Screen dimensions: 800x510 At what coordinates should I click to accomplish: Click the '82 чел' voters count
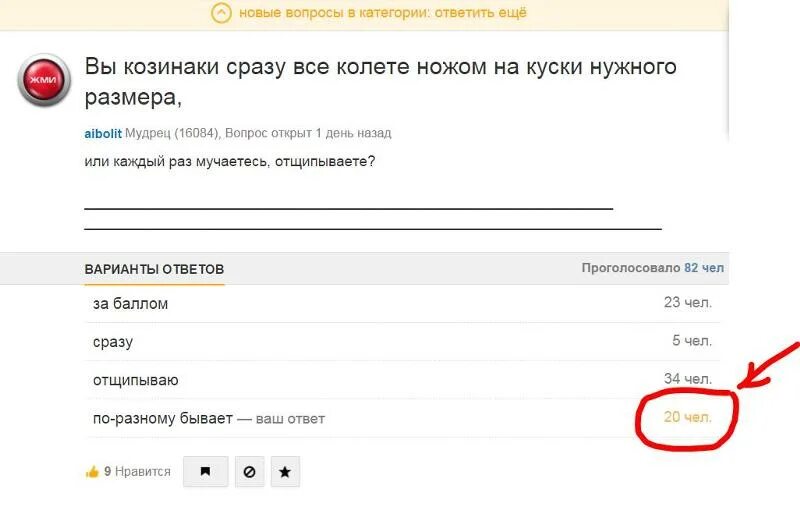click(x=704, y=268)
